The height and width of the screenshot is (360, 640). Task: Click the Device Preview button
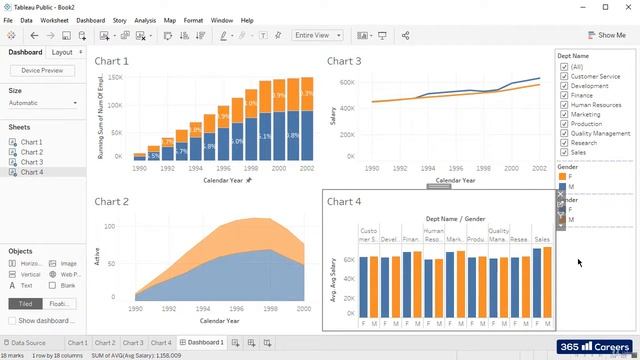42,71
